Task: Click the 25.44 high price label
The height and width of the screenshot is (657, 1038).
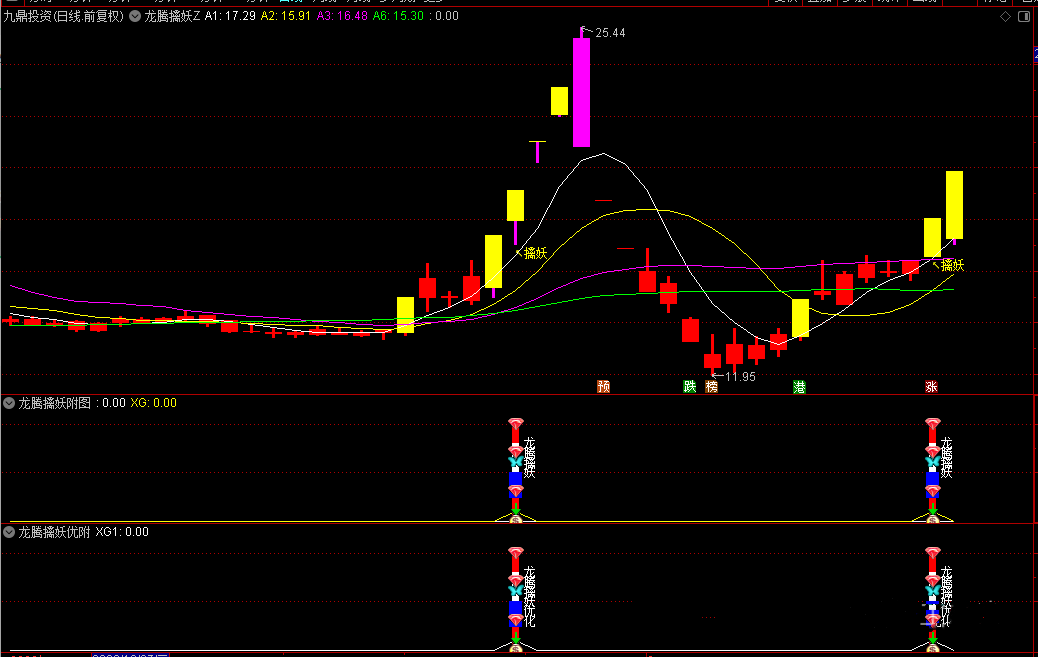Action: click(x=610, y=33)
